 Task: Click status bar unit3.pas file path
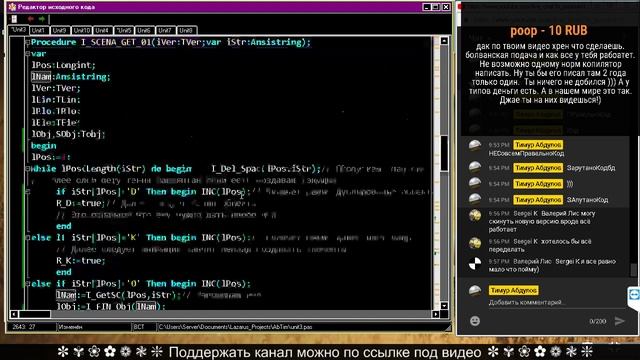pyautogui.click(x=236, y=327)
